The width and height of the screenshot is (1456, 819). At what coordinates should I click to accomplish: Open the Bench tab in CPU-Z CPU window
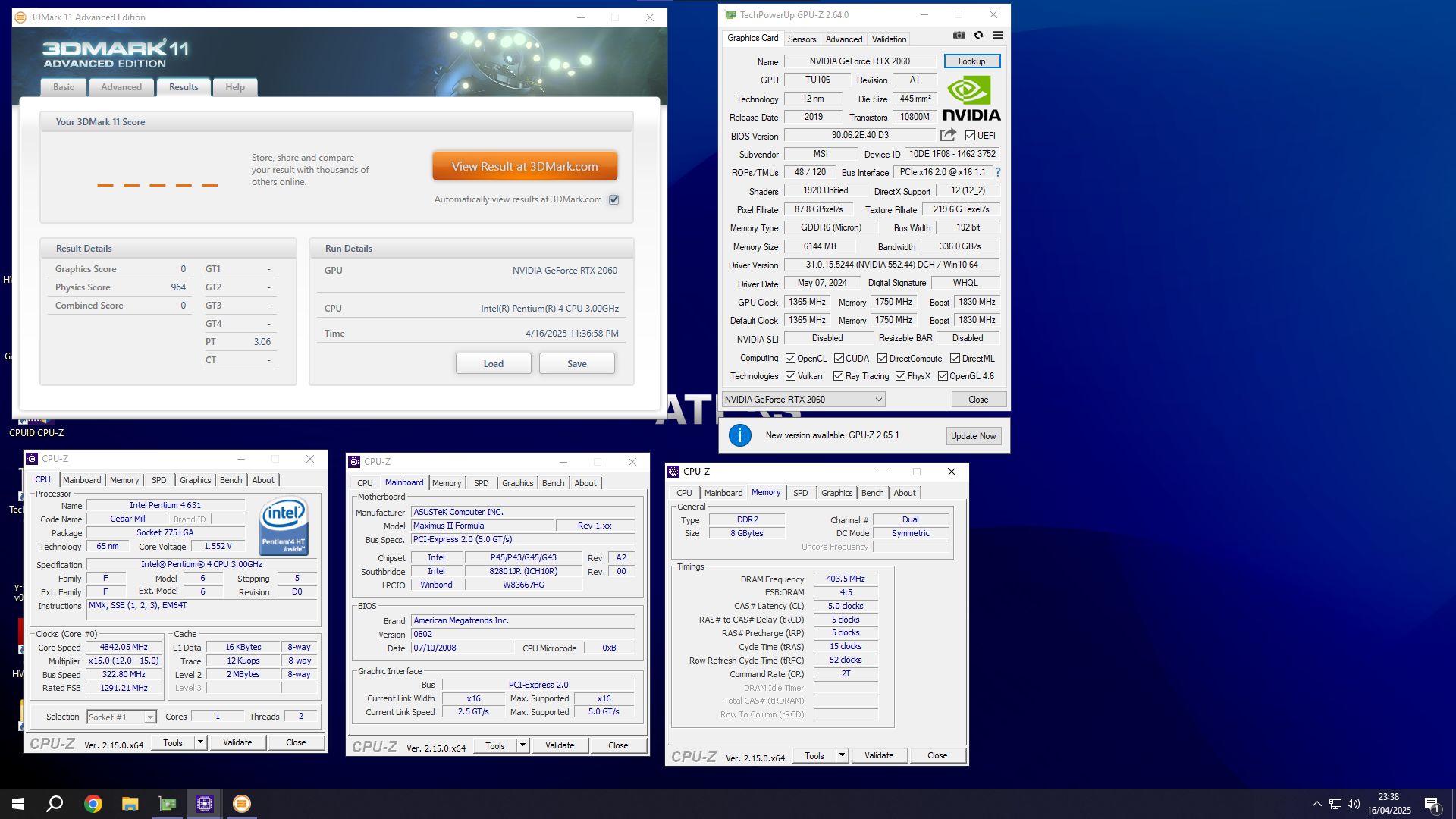click(231, 480)
